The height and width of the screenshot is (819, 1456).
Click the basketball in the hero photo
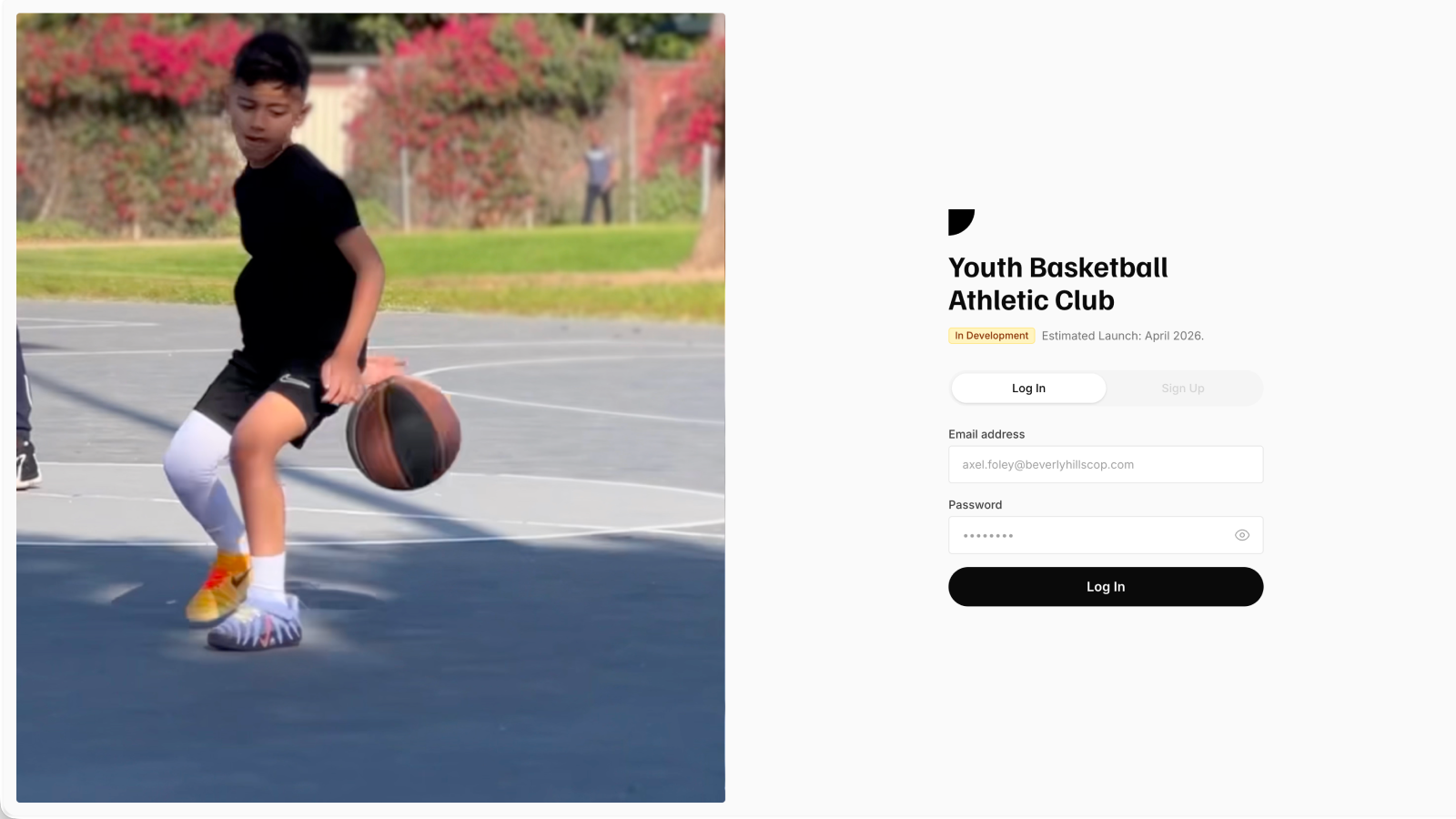pyautogui.click(x=403, y=432)
